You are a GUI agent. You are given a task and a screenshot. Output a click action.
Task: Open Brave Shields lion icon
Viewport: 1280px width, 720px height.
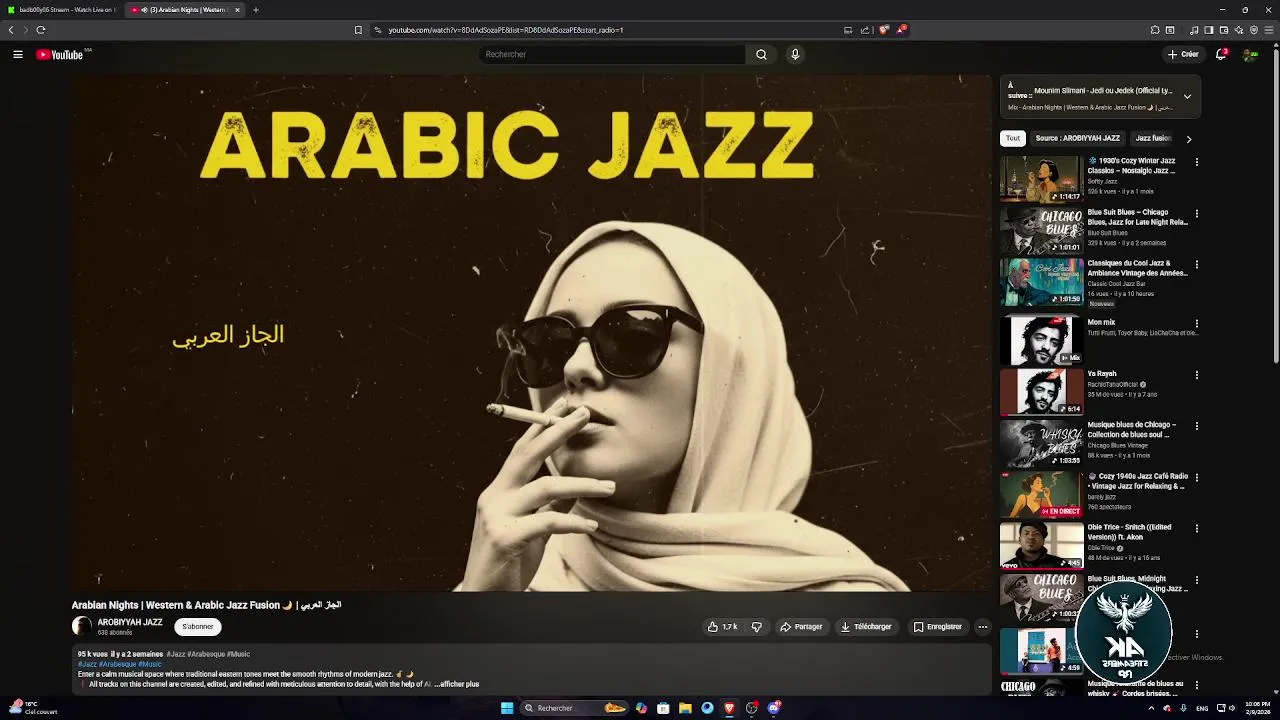pyautogui.click(x=884, y=30)
